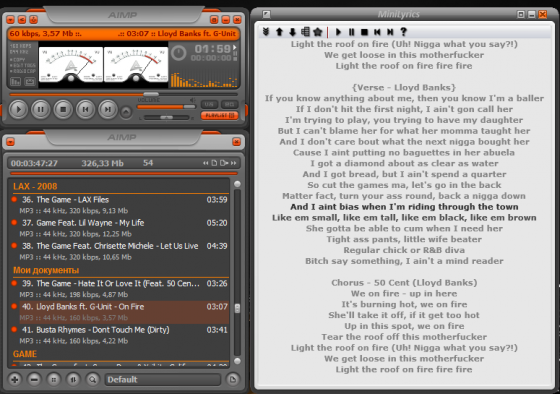Click the orange spectrum analyzer bars

click(x=204, y=79)
